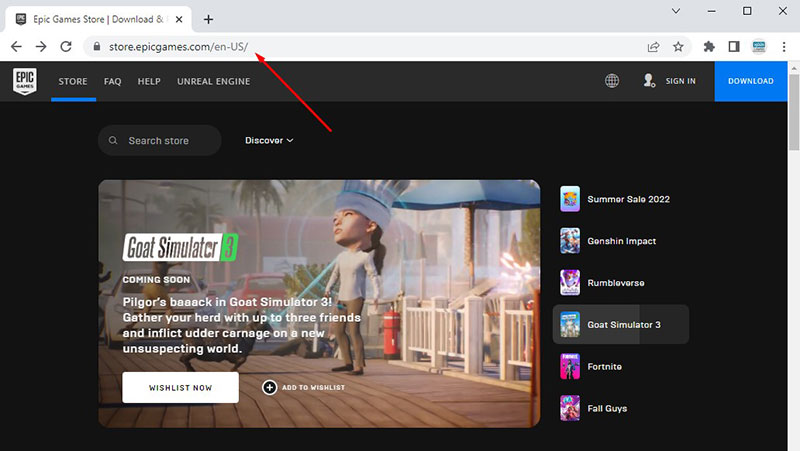The width and height of the screenshot is (800, 451).
Task: Bookmark this page with star icon
Action: point(678,47)
